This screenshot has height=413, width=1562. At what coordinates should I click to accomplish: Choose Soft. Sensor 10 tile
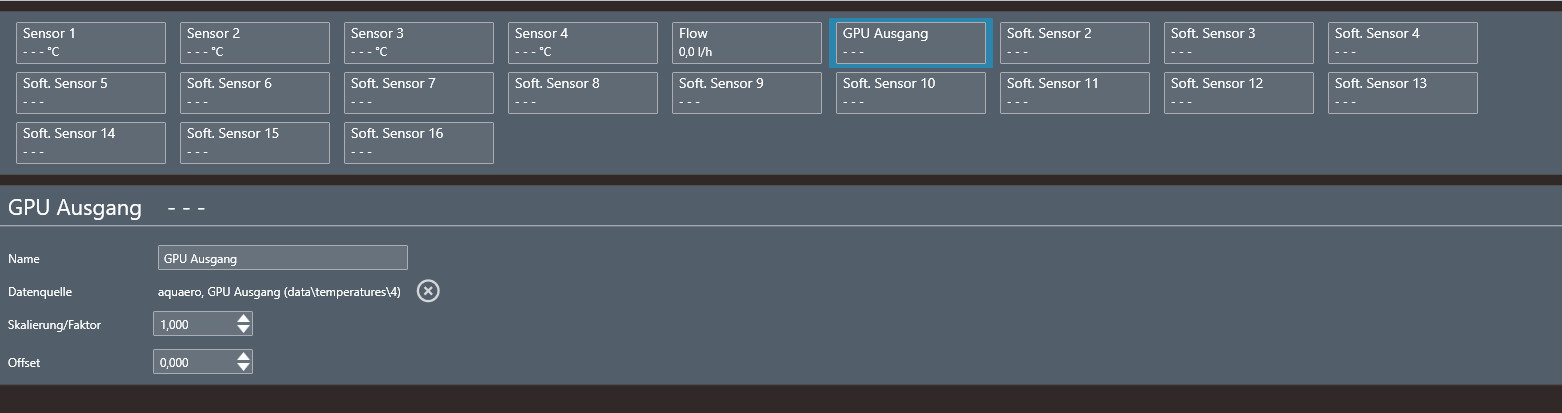(911, 92)
